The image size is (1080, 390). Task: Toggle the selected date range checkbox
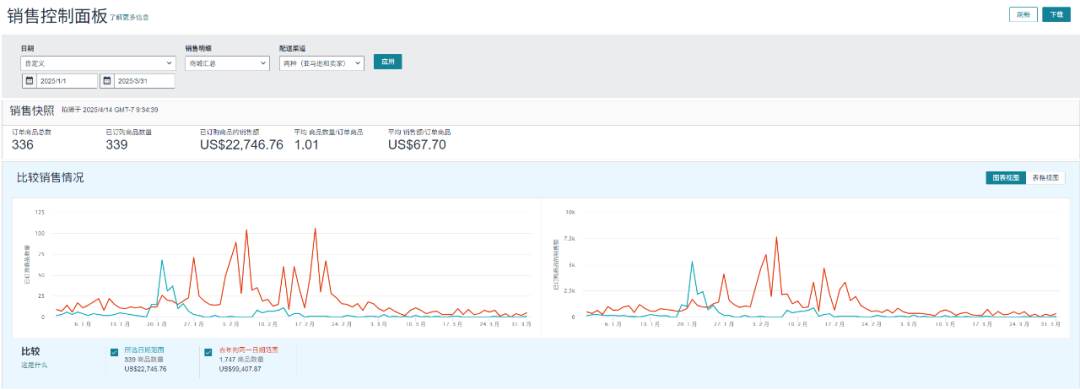coord(114,352)
